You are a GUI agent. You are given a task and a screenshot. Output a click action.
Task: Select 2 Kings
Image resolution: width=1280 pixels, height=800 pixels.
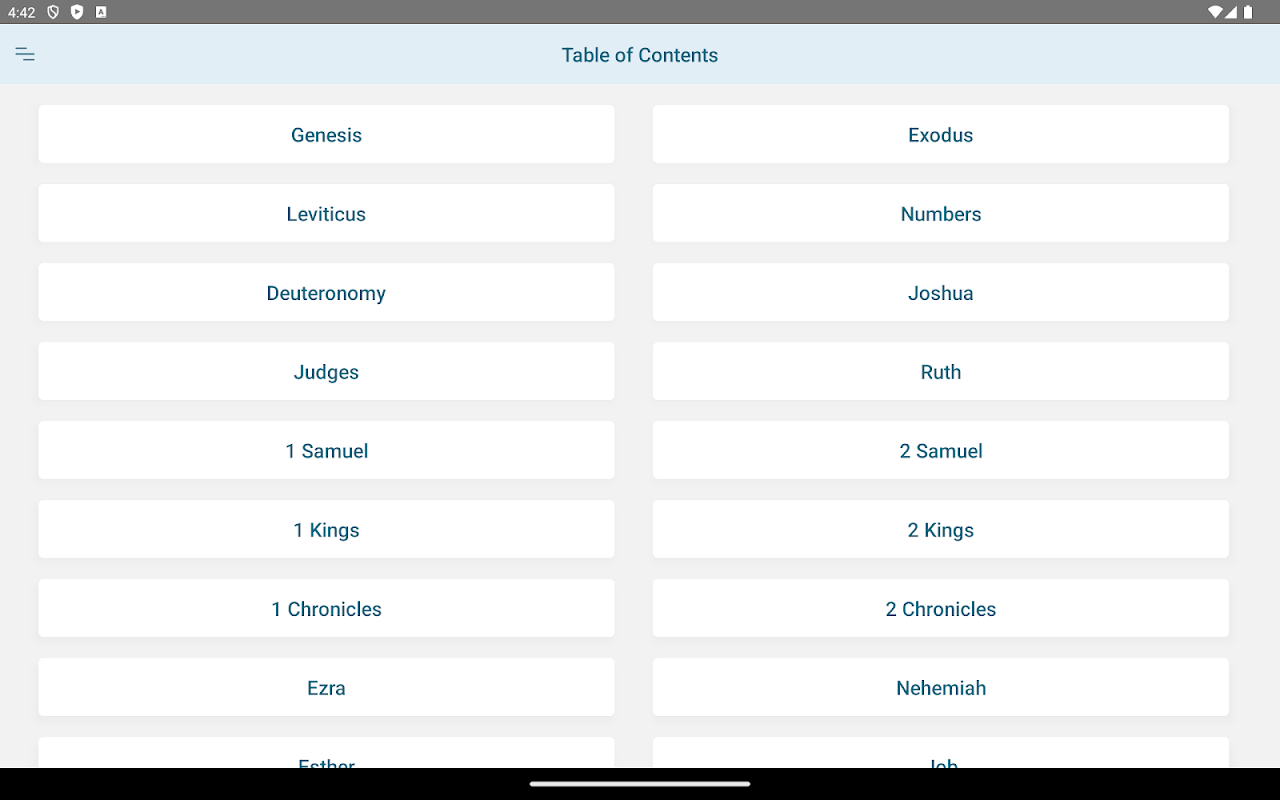click(x=940, y=529)
